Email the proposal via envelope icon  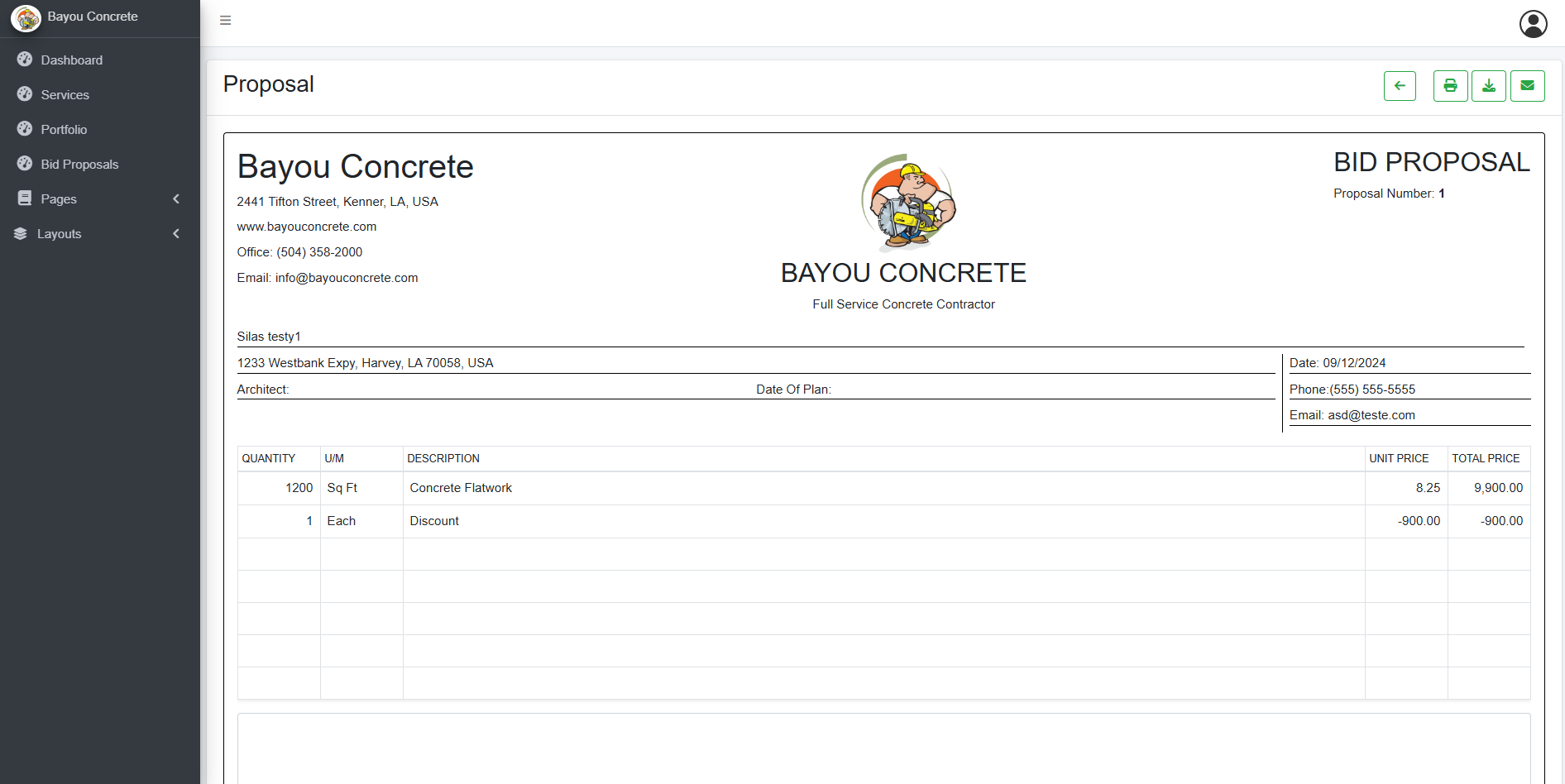coord(1527,85)
